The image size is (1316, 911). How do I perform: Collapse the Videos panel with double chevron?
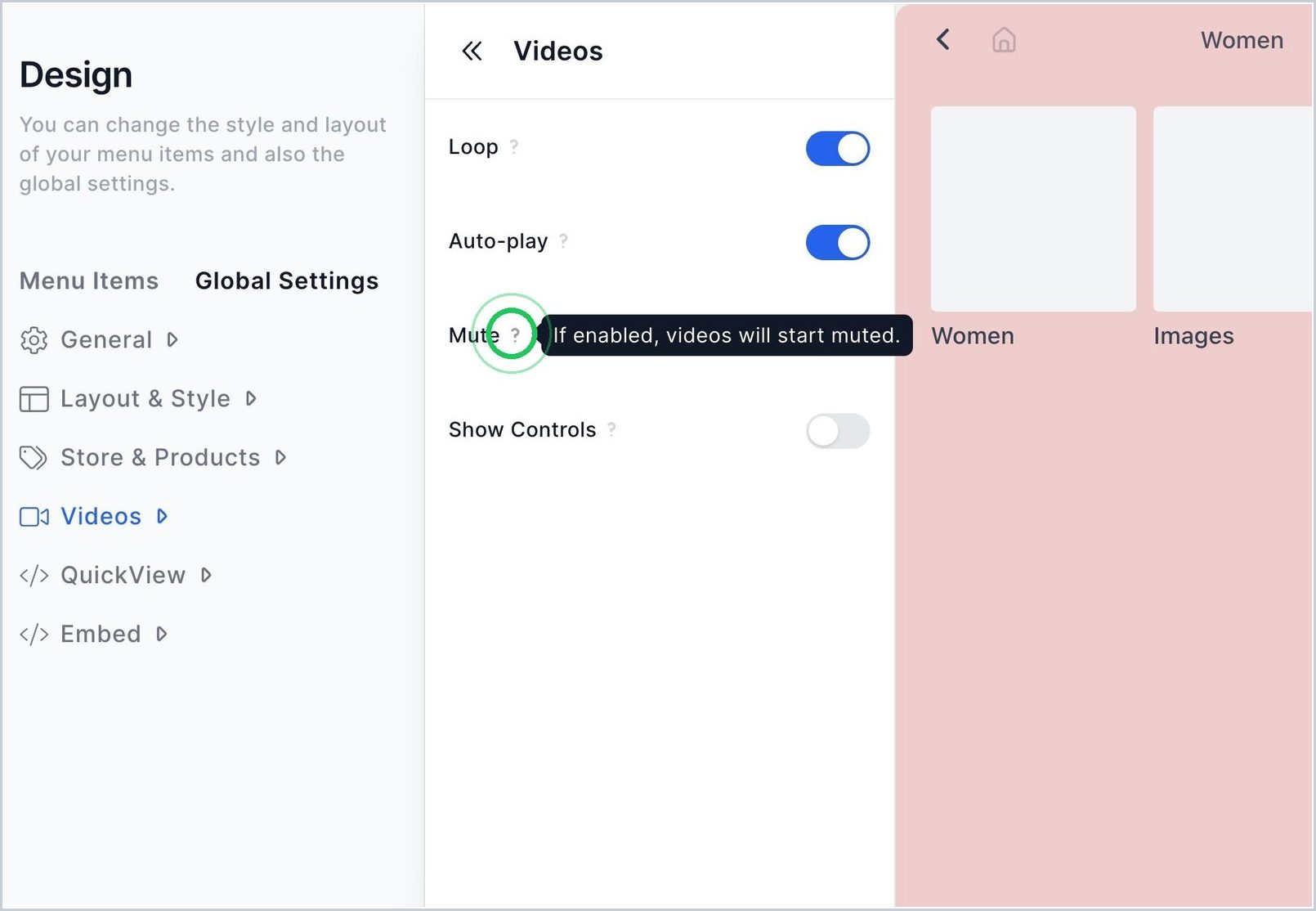472,52
